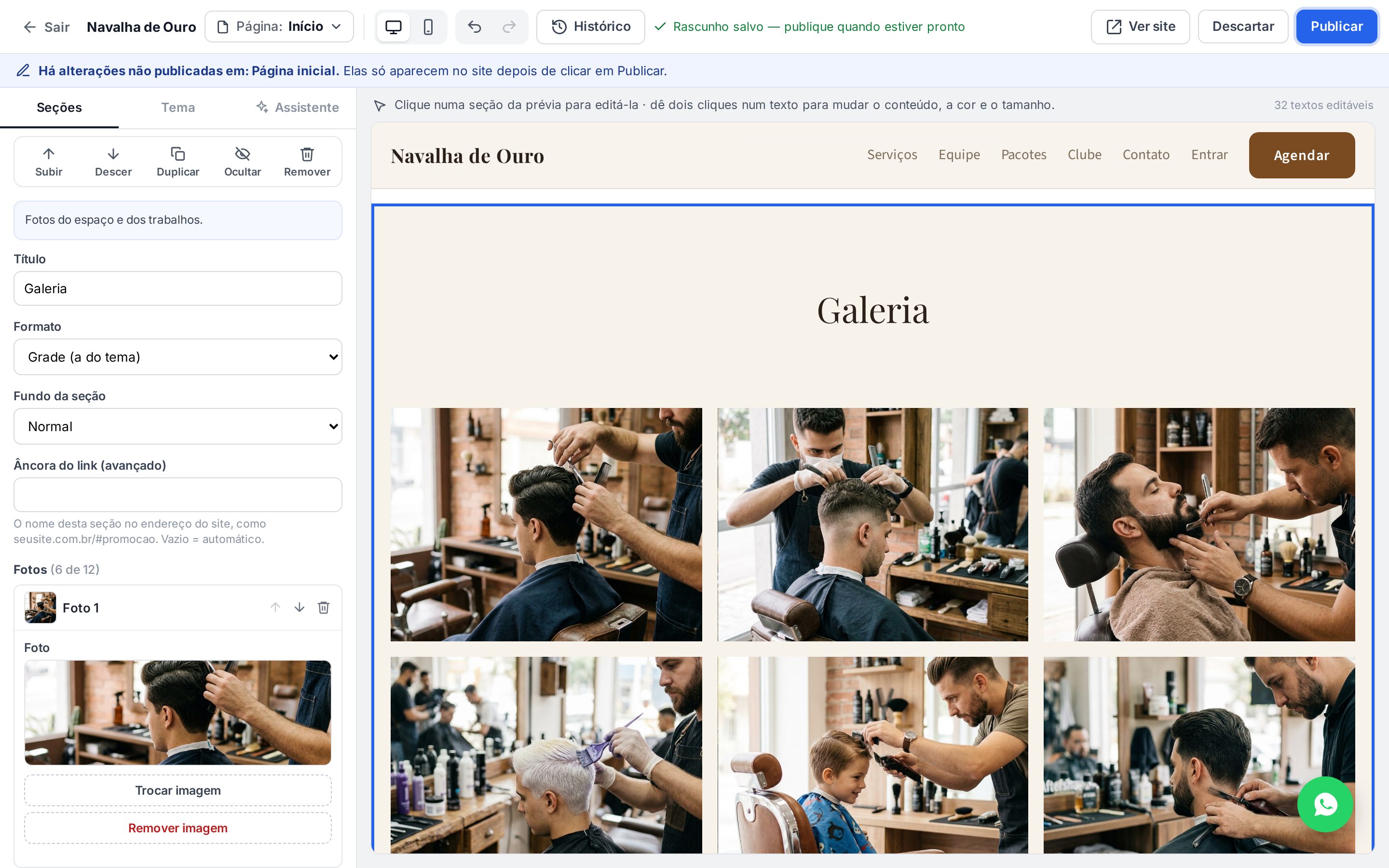Select the beard-shaving gallery photo

pyautogui.click(x=1199, y=525)
